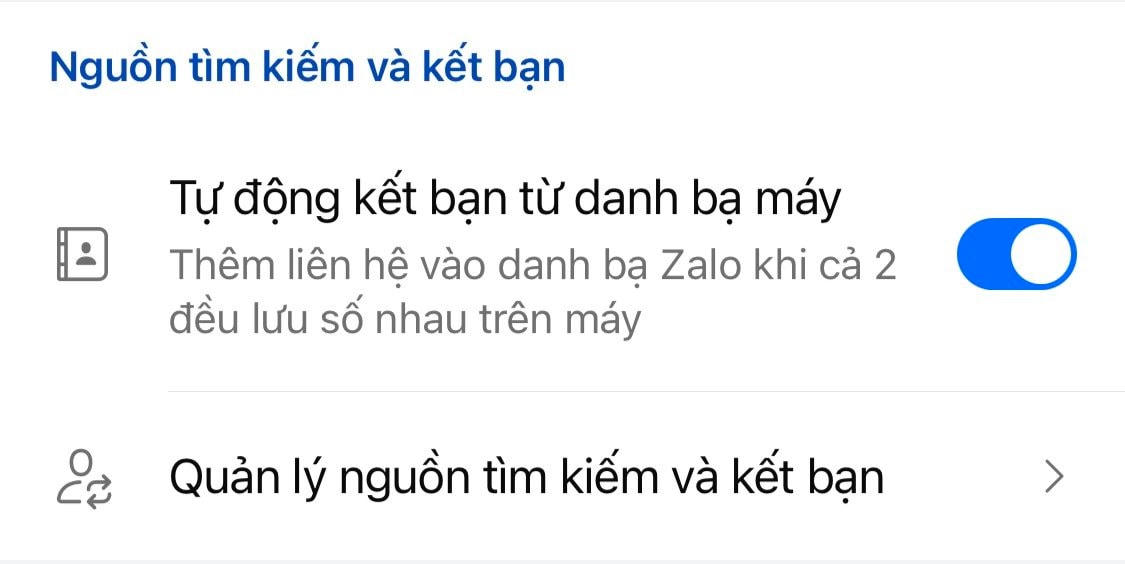
Task: Tap the icon left of Tự động kết bạn
Action: point(82,254)
